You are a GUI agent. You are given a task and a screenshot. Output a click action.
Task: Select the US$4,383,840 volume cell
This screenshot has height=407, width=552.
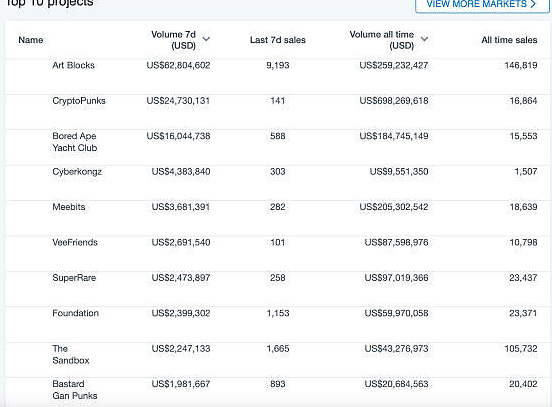click(x=181, y=171)
